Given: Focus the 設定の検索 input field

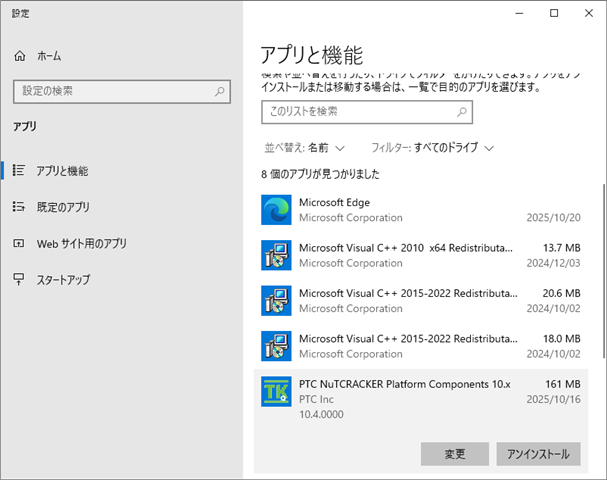Looking at the screenshot, I should 110,91.
